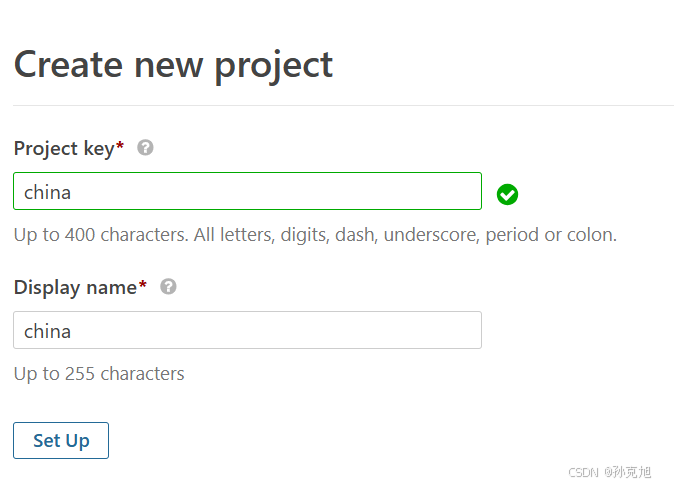Click the red asterisk after Project key

pyautogui.click(x=120, y=145)
